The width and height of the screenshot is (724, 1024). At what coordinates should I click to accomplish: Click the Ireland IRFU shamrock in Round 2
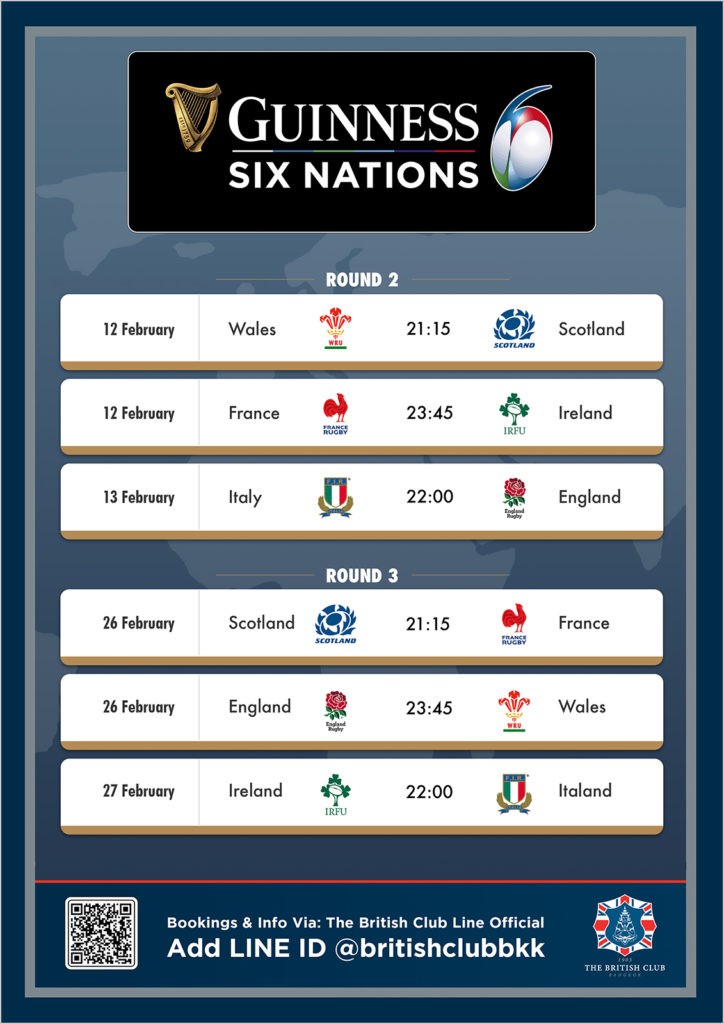(x=514, y=413)
